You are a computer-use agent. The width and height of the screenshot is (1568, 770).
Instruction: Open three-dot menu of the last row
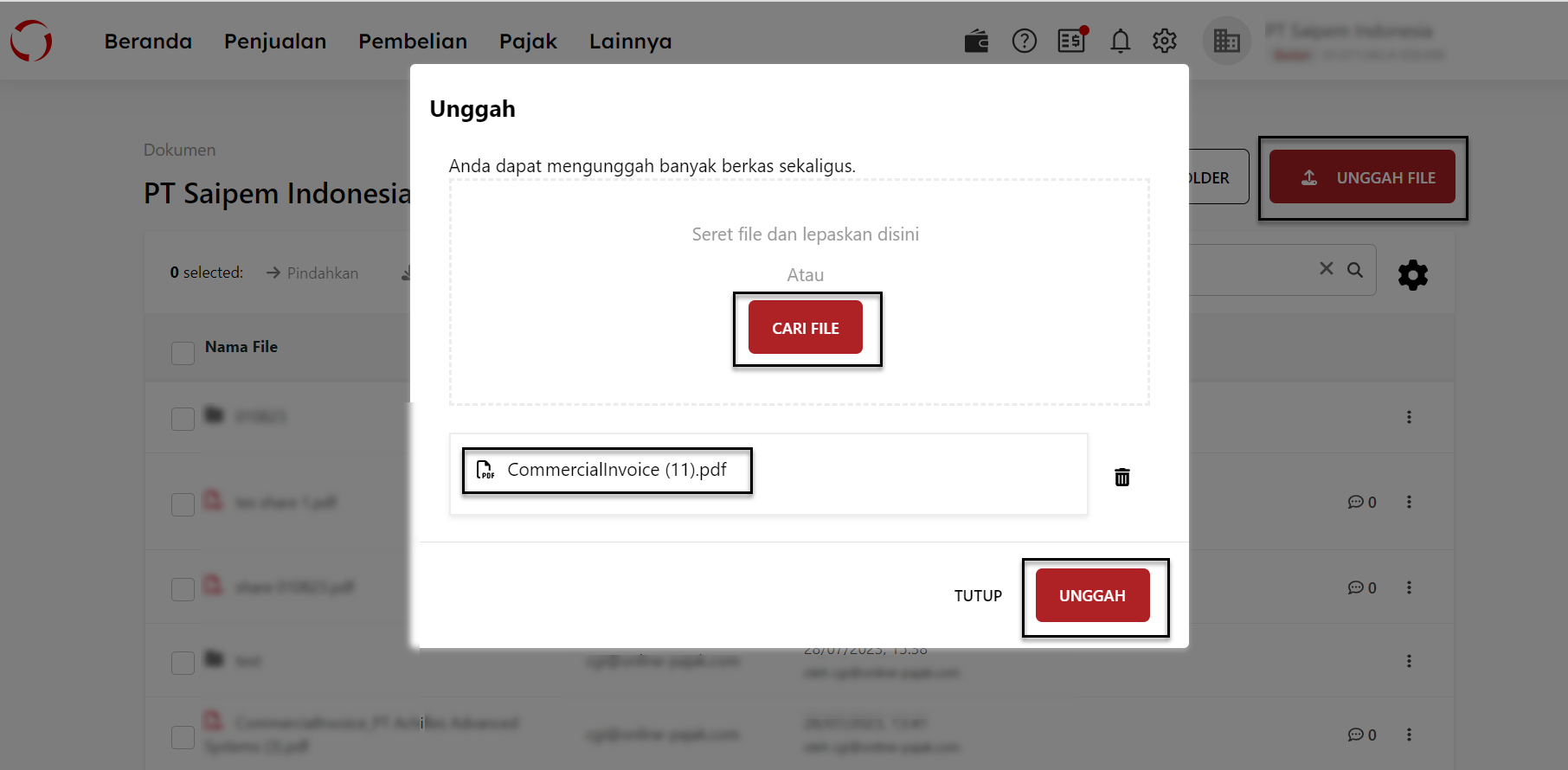1409,735
